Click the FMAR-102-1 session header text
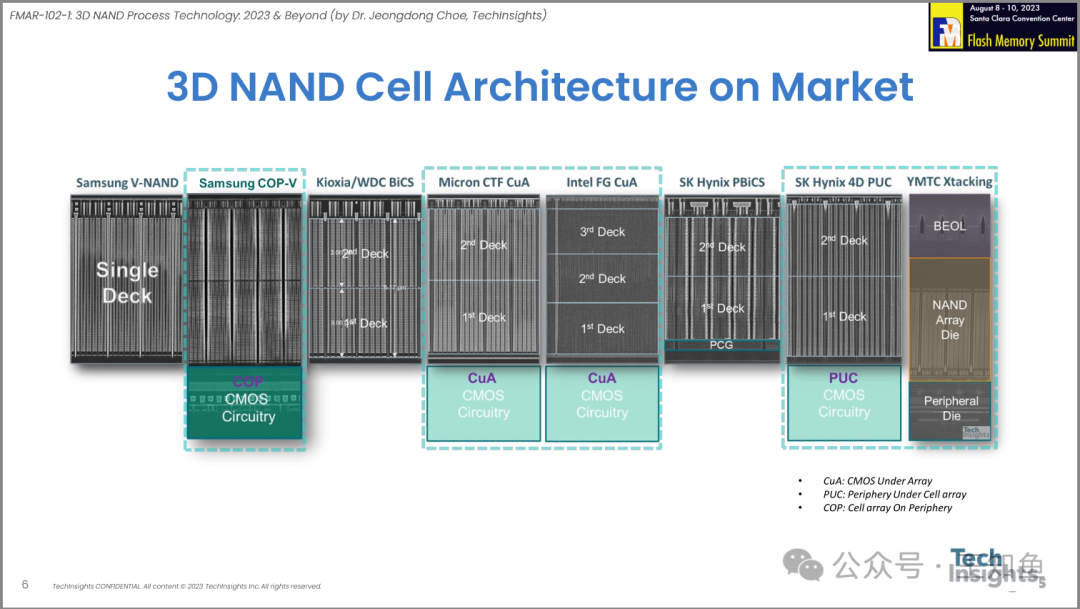The width and height of the screenshot is (1080, 609). point(278,15)
